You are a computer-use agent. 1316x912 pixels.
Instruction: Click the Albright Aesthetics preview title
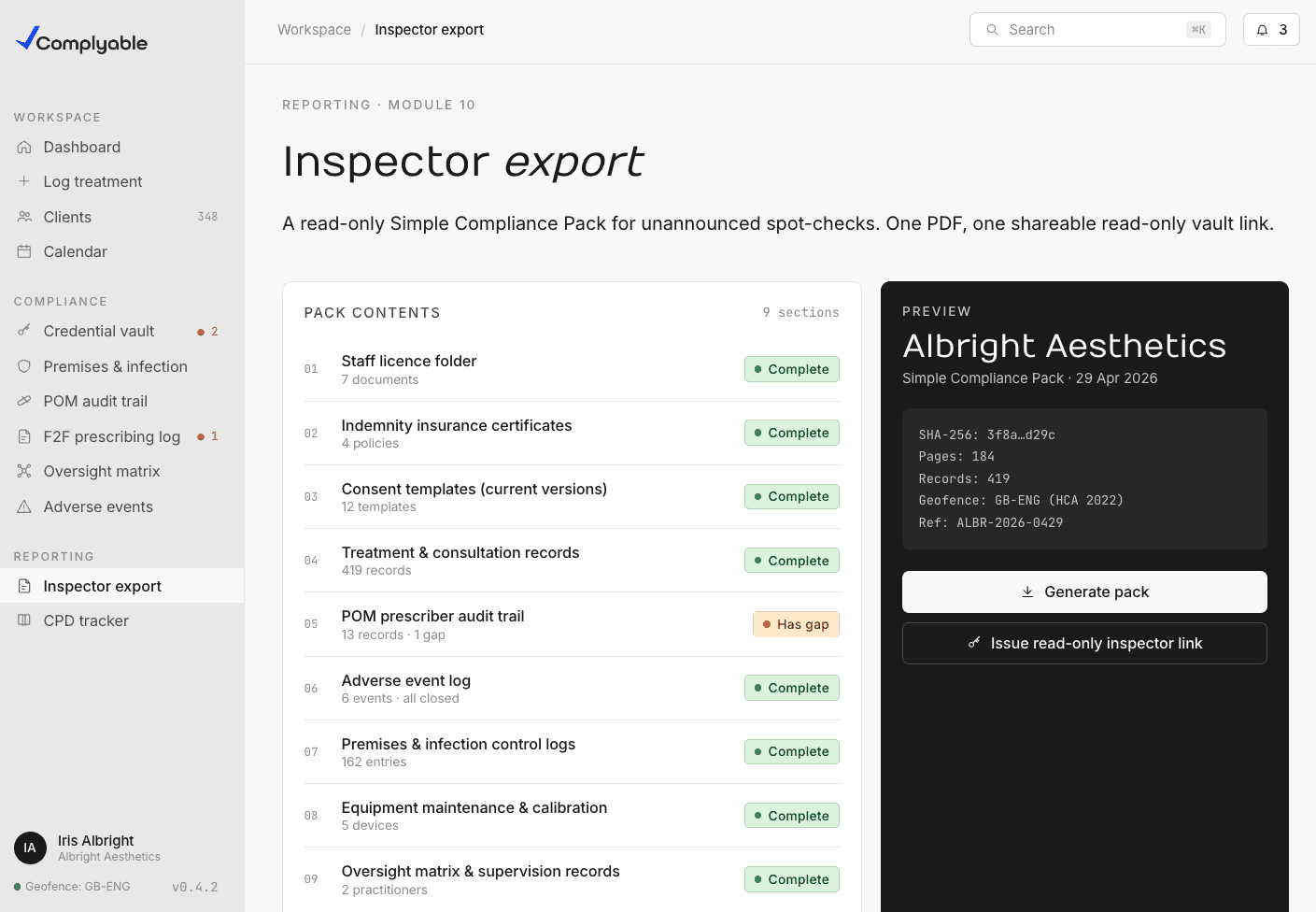pos(1064,346)
